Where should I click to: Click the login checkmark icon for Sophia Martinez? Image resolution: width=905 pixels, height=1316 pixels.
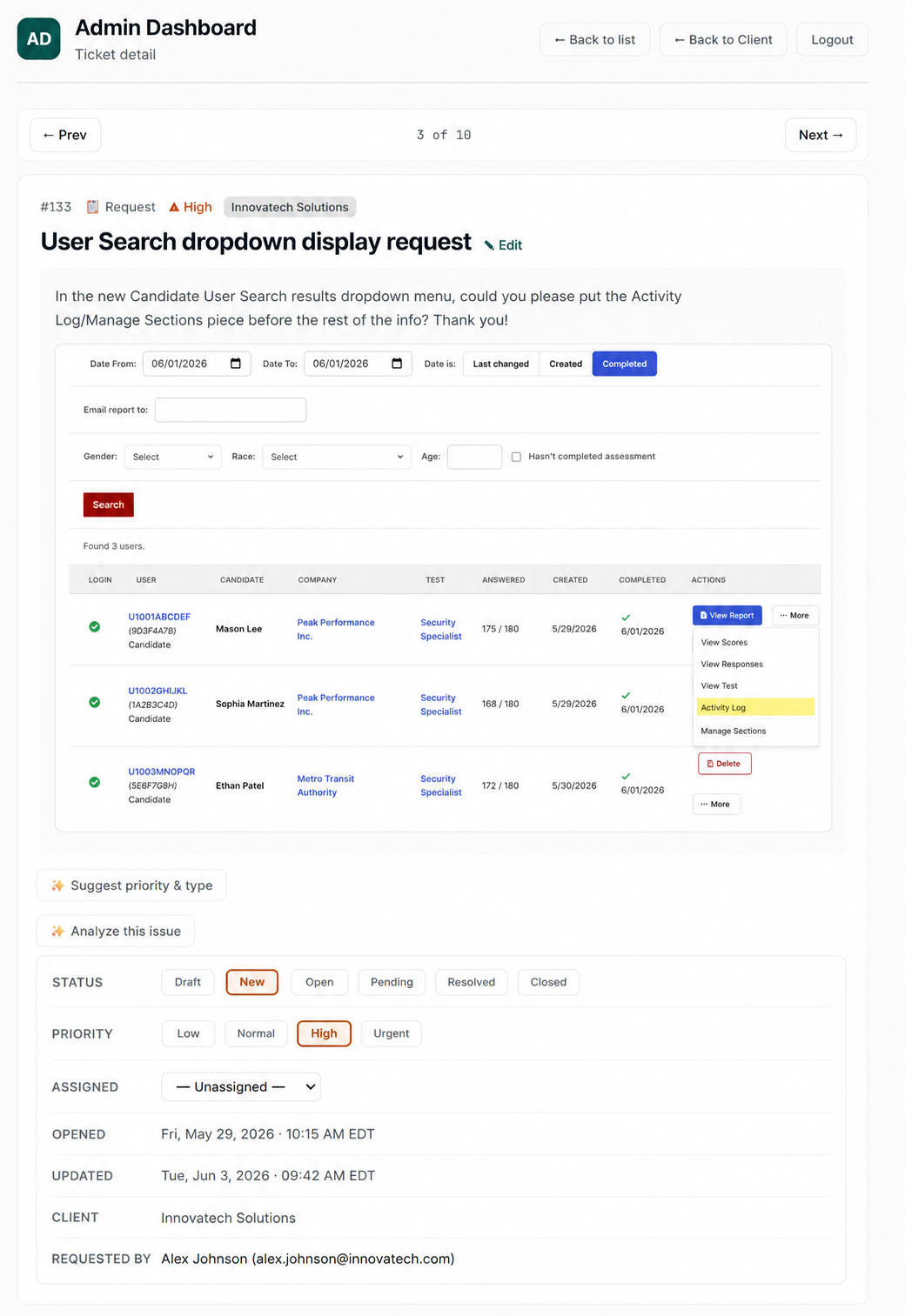tap(94, 702)
